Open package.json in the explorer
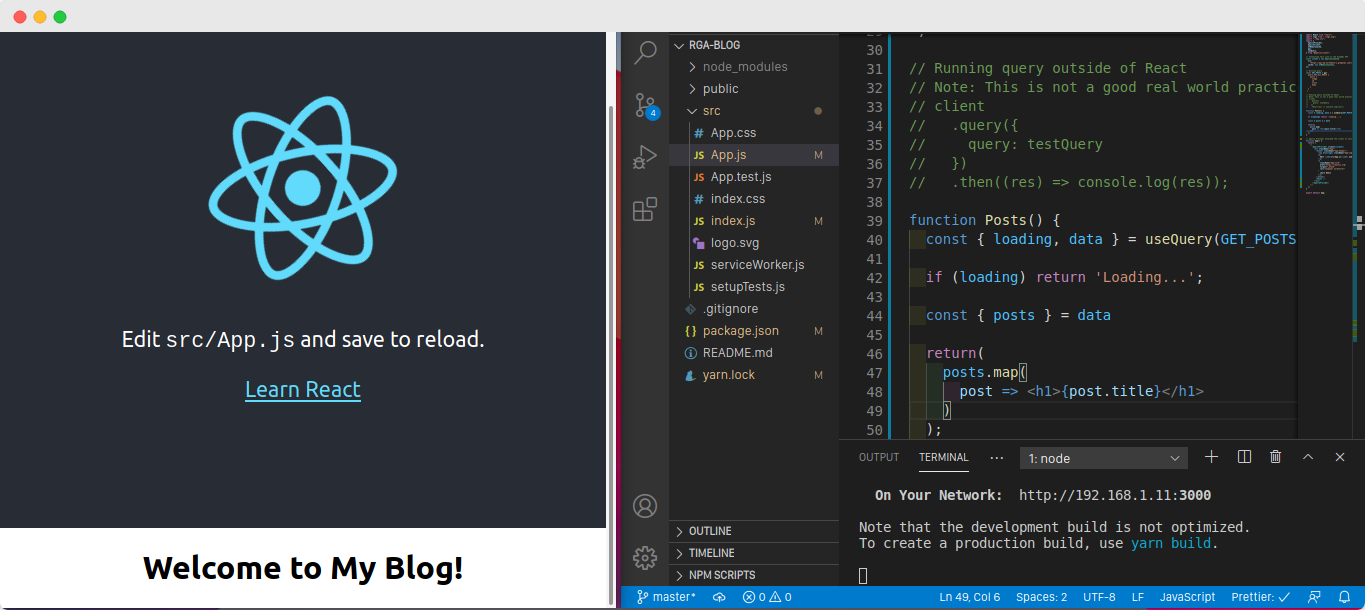Screen dimensions: 1365x610 tap(754, 331)
